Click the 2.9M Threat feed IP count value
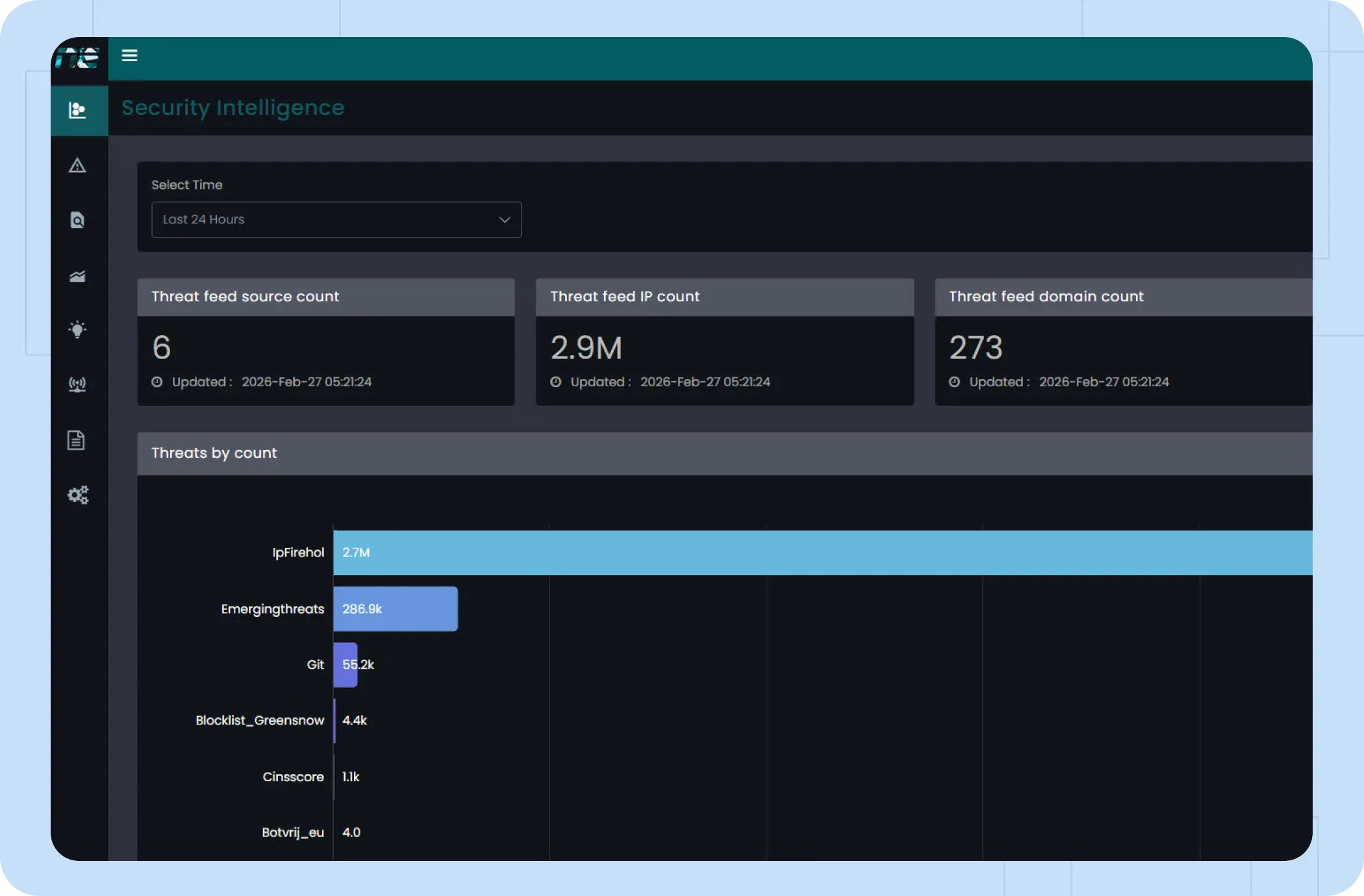The height and width of the screenshot is (896, 1364). click(586, 348)
